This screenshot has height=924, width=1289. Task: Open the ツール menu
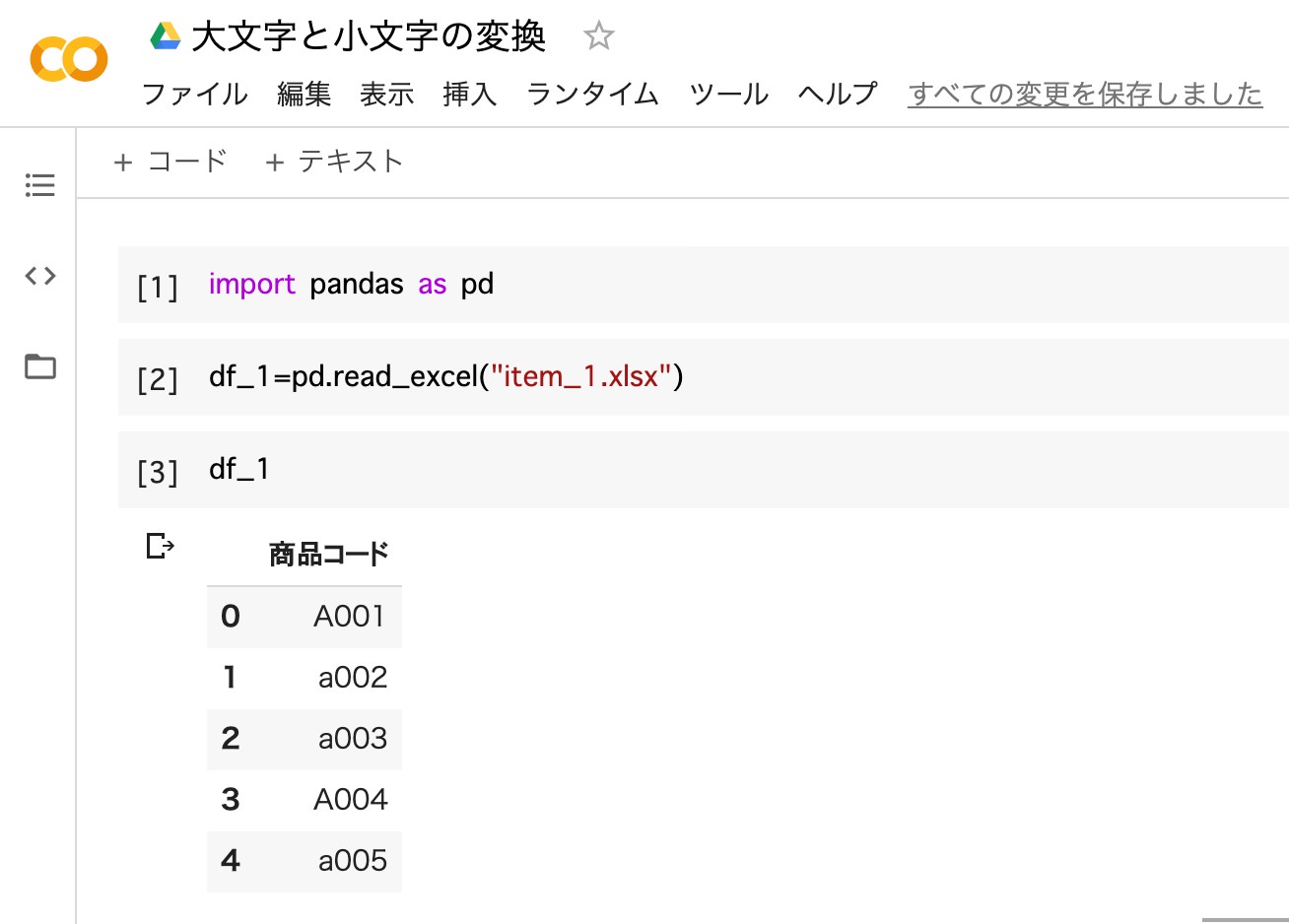click(x=728, y=95)
